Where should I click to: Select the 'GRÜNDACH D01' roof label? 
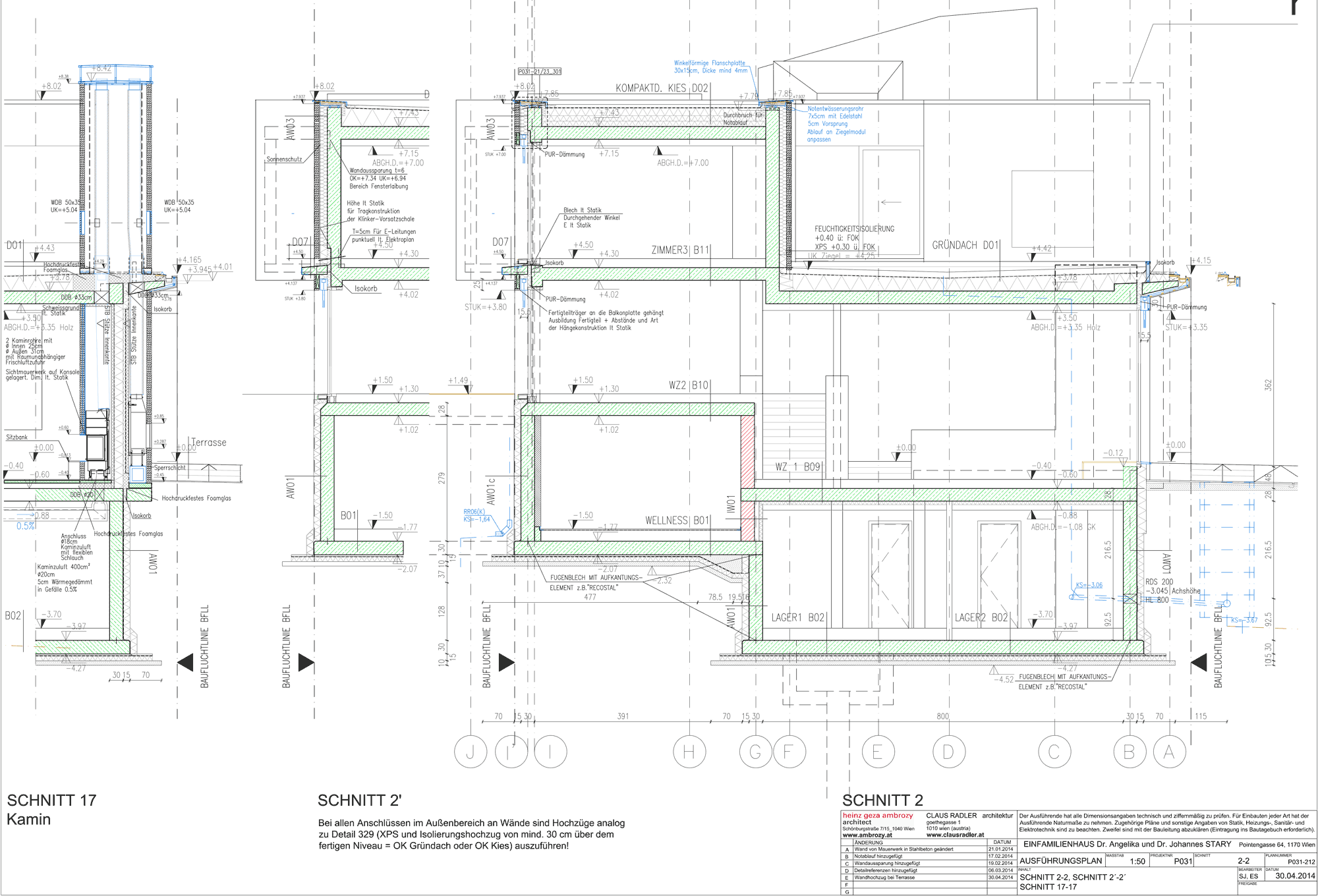(x=965, y=245)
